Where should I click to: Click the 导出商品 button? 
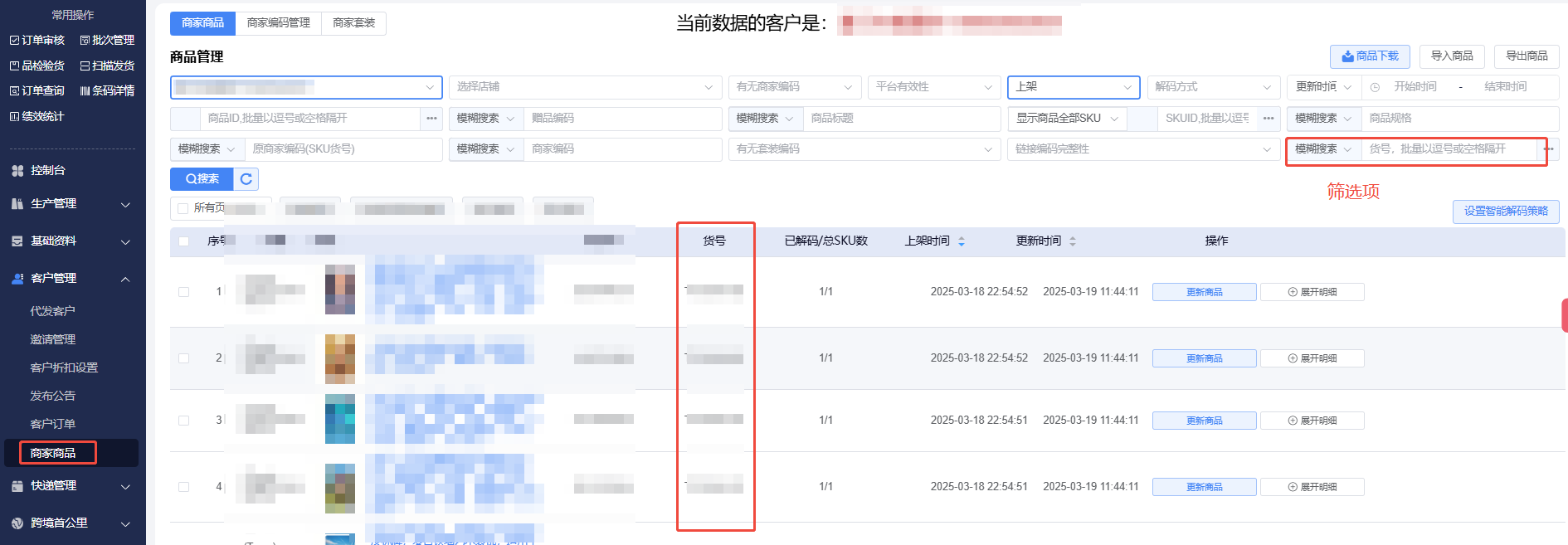pos(1527,56)
